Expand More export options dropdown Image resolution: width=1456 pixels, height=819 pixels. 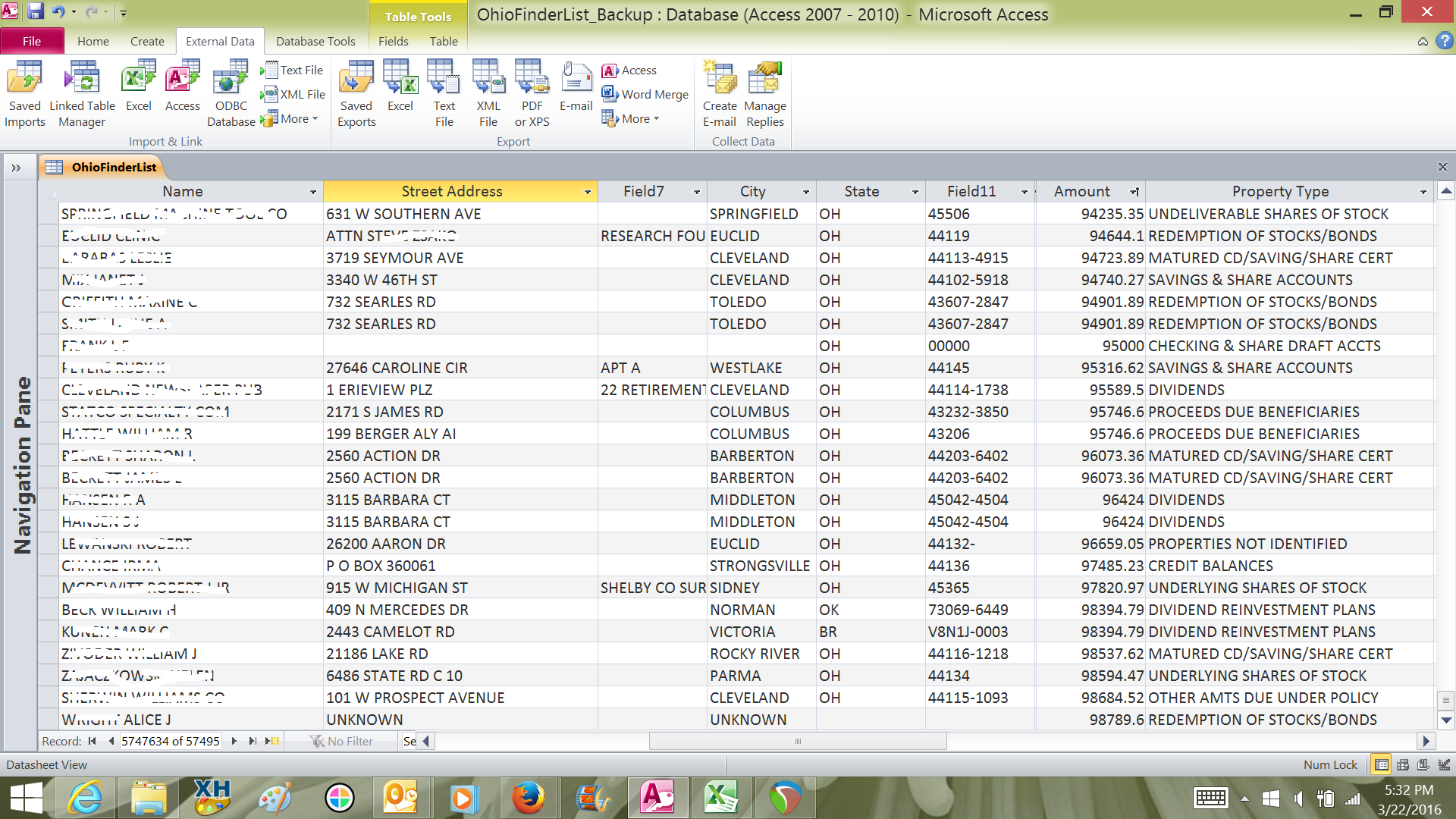(x=631, y=118)
